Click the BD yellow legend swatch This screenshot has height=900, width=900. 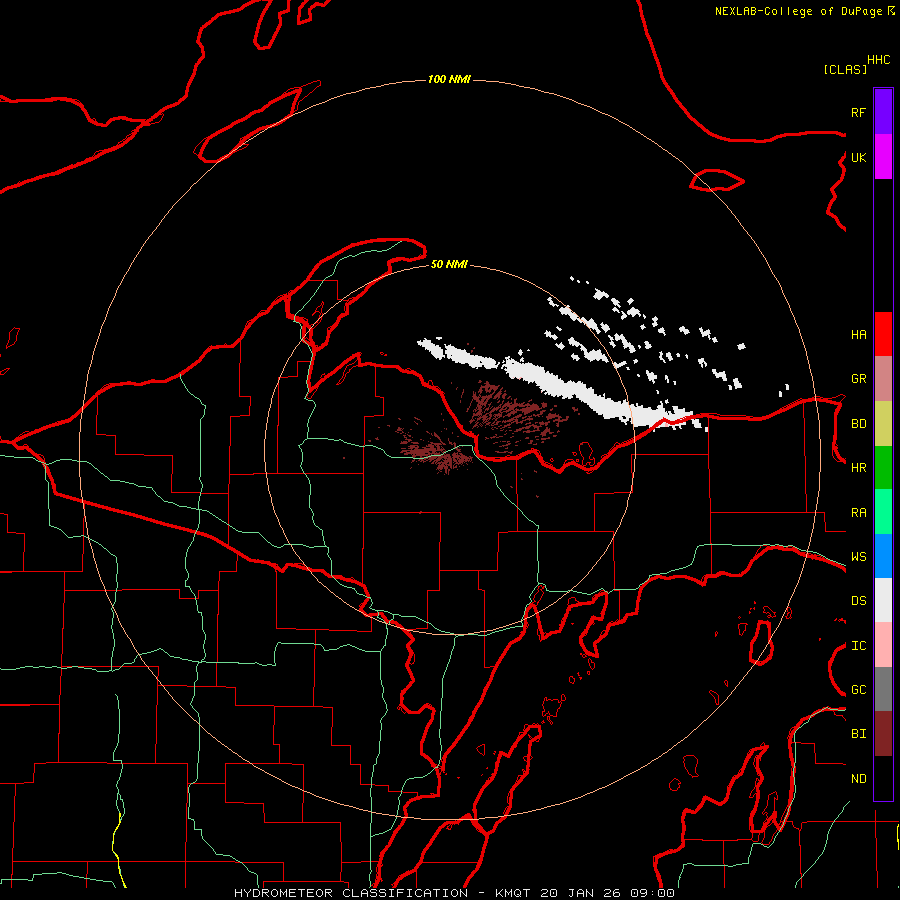point(883,424)
